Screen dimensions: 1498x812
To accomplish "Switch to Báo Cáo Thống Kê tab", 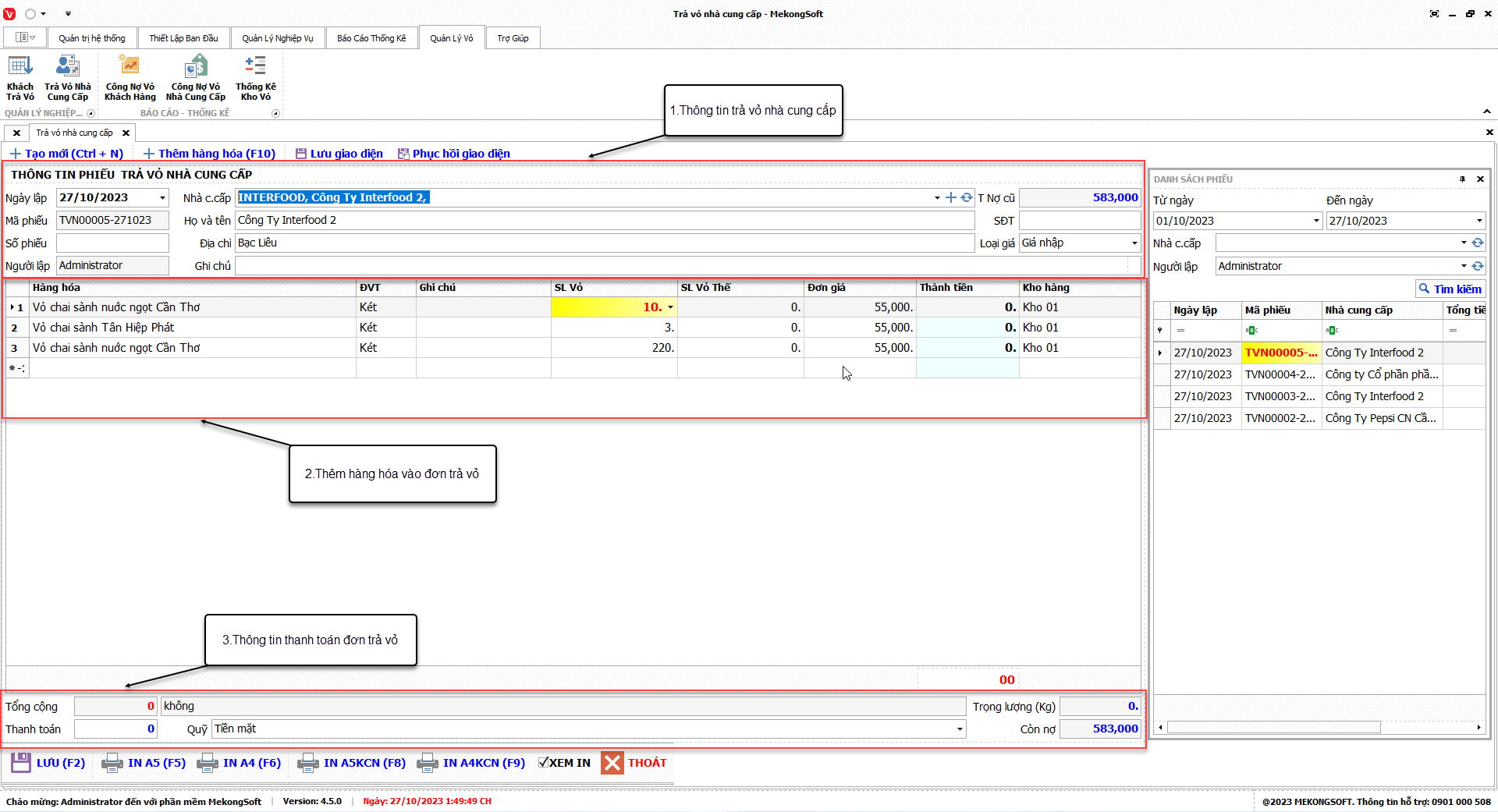I will (x=371, y=38).
